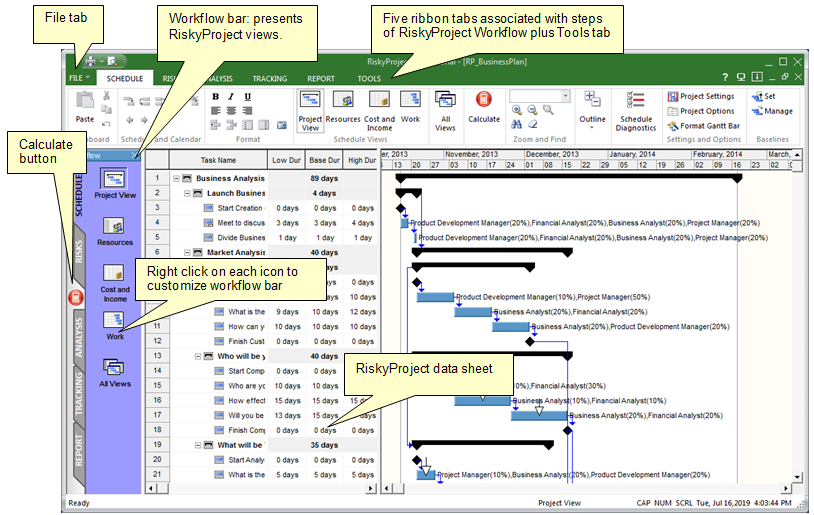Select the vertical REPORT workflow tab
The image size is (814, 515).
pos(78,451)
